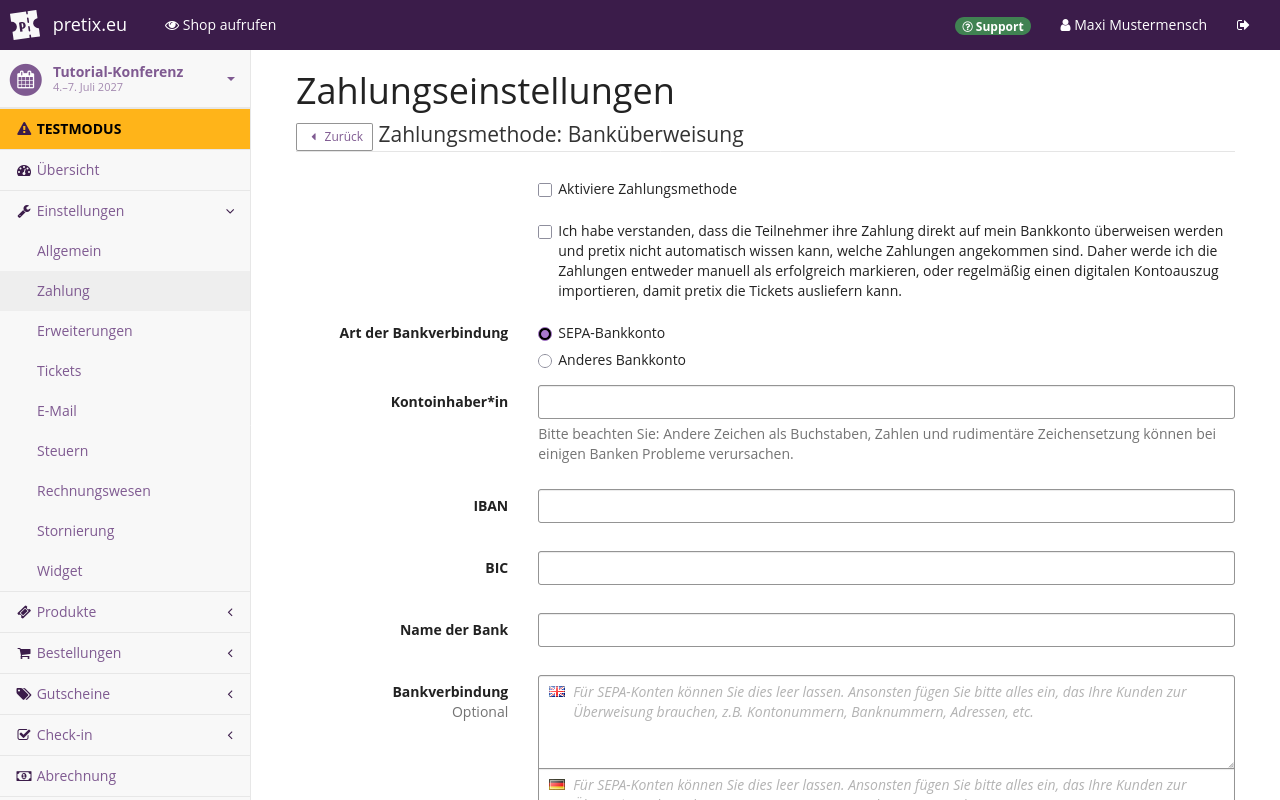Click the Testmodus warning triangle icon

point(24,129)
